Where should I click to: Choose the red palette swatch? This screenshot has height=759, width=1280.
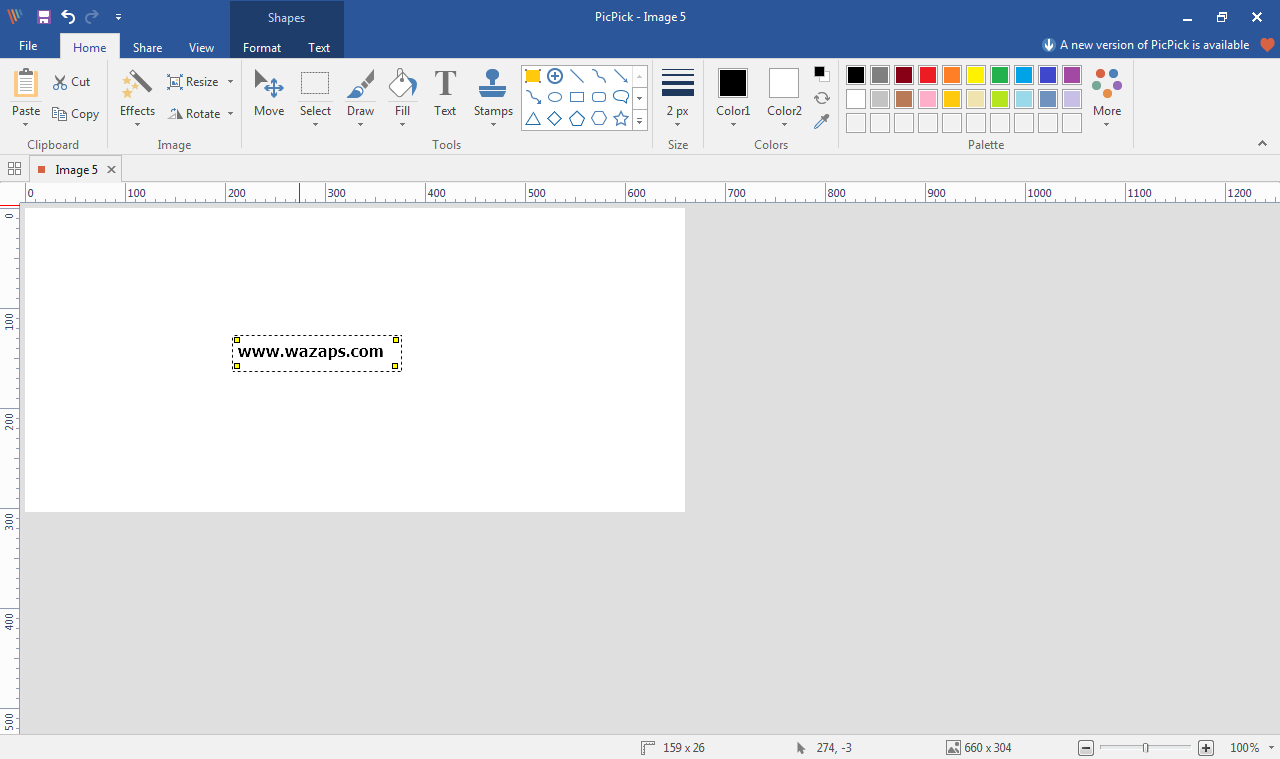(x=928, y=75)
